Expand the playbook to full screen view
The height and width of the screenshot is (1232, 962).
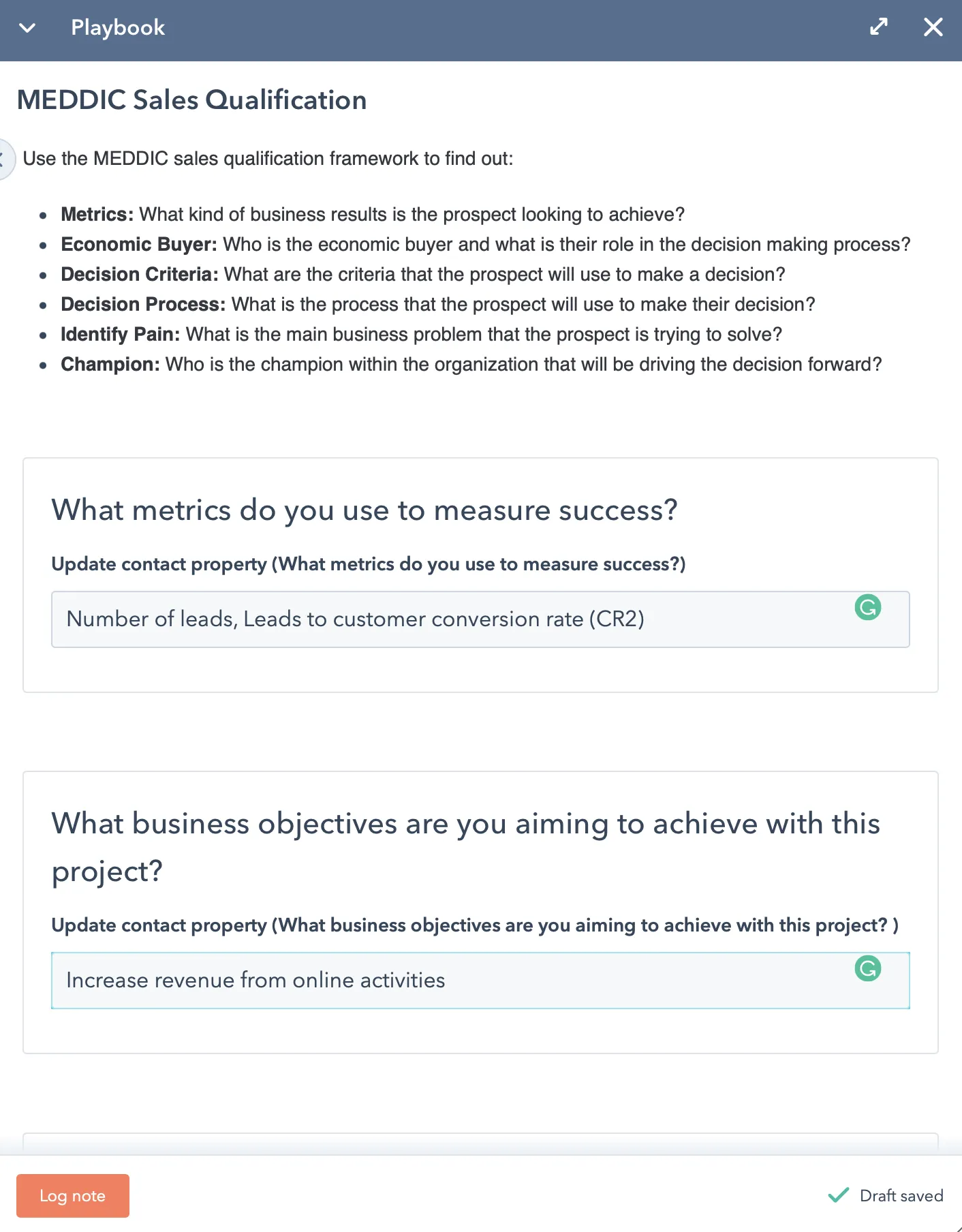pyautogui.click(x=879, y=27)
